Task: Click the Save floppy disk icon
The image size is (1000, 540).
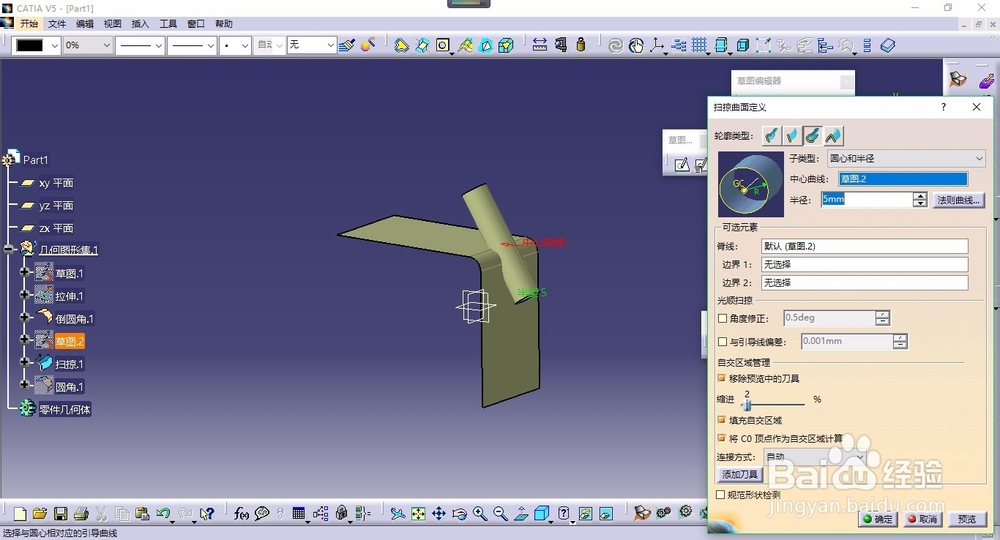Action: pyautogui.click(x=61, y=513)
